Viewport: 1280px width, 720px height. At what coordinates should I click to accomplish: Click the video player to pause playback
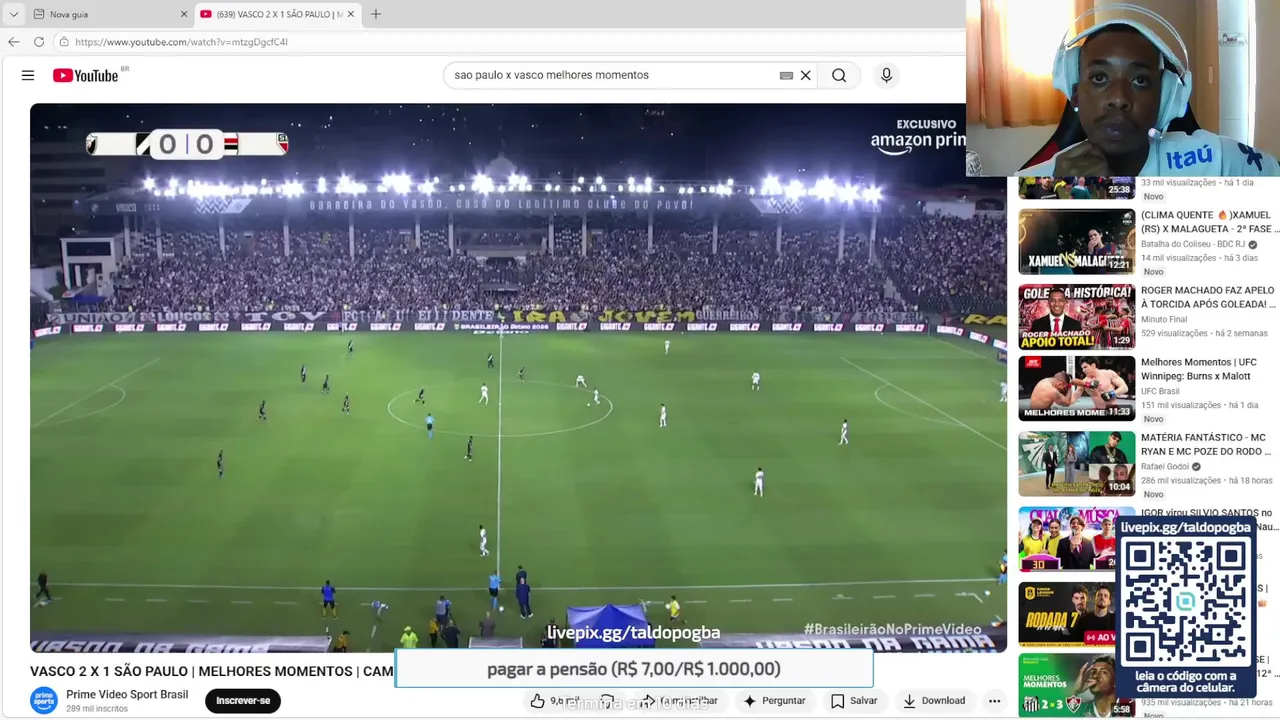click(x=518, y=378)
